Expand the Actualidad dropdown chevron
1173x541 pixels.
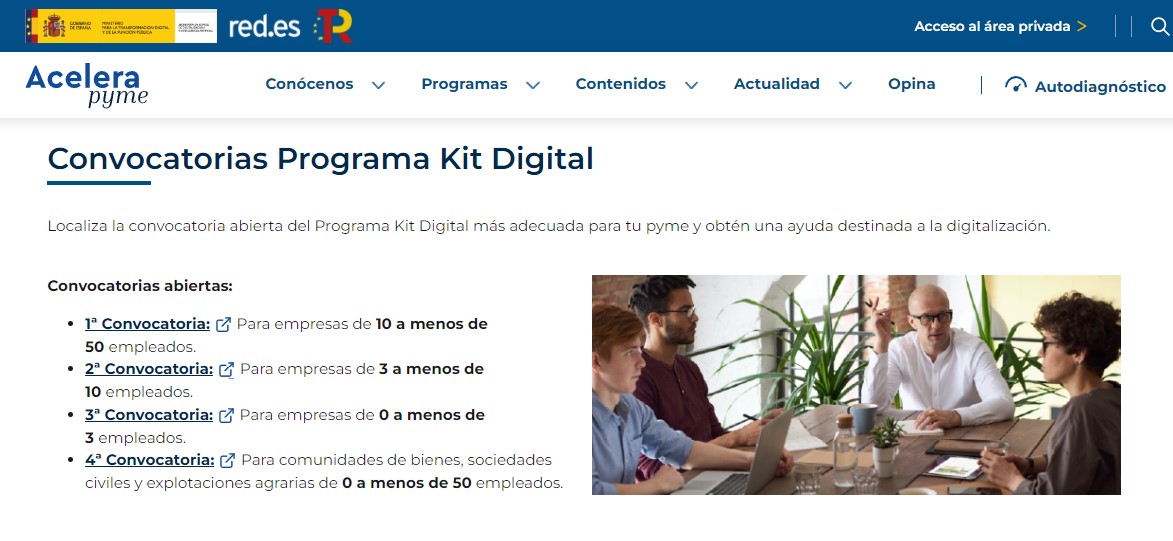tap(845, 85)
